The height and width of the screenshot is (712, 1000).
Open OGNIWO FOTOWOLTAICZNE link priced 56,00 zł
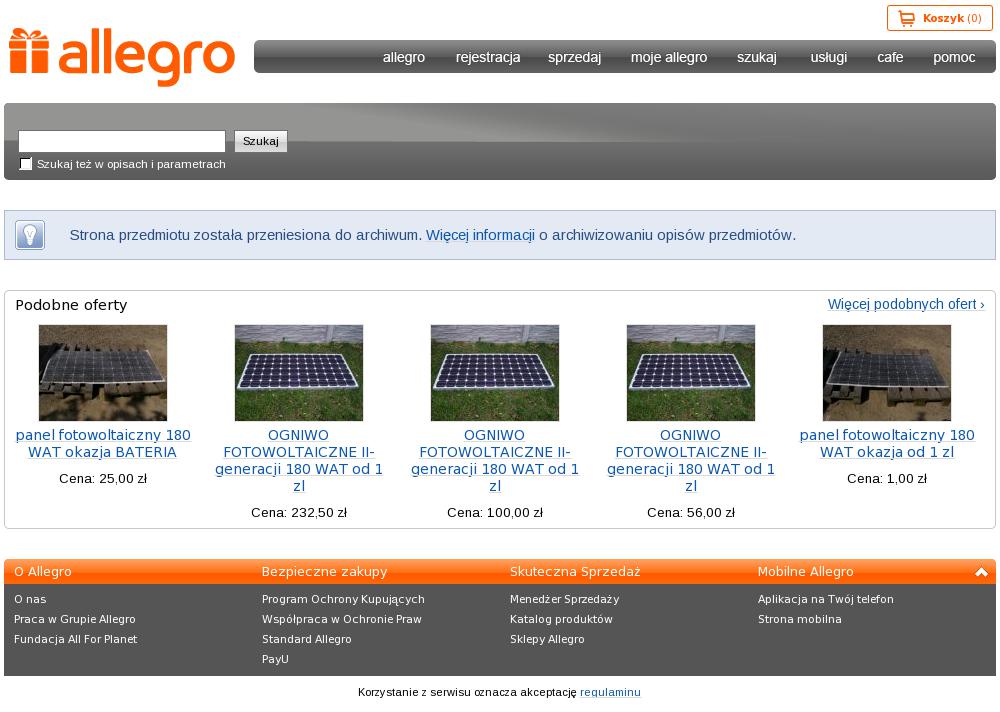click(691, 461)
